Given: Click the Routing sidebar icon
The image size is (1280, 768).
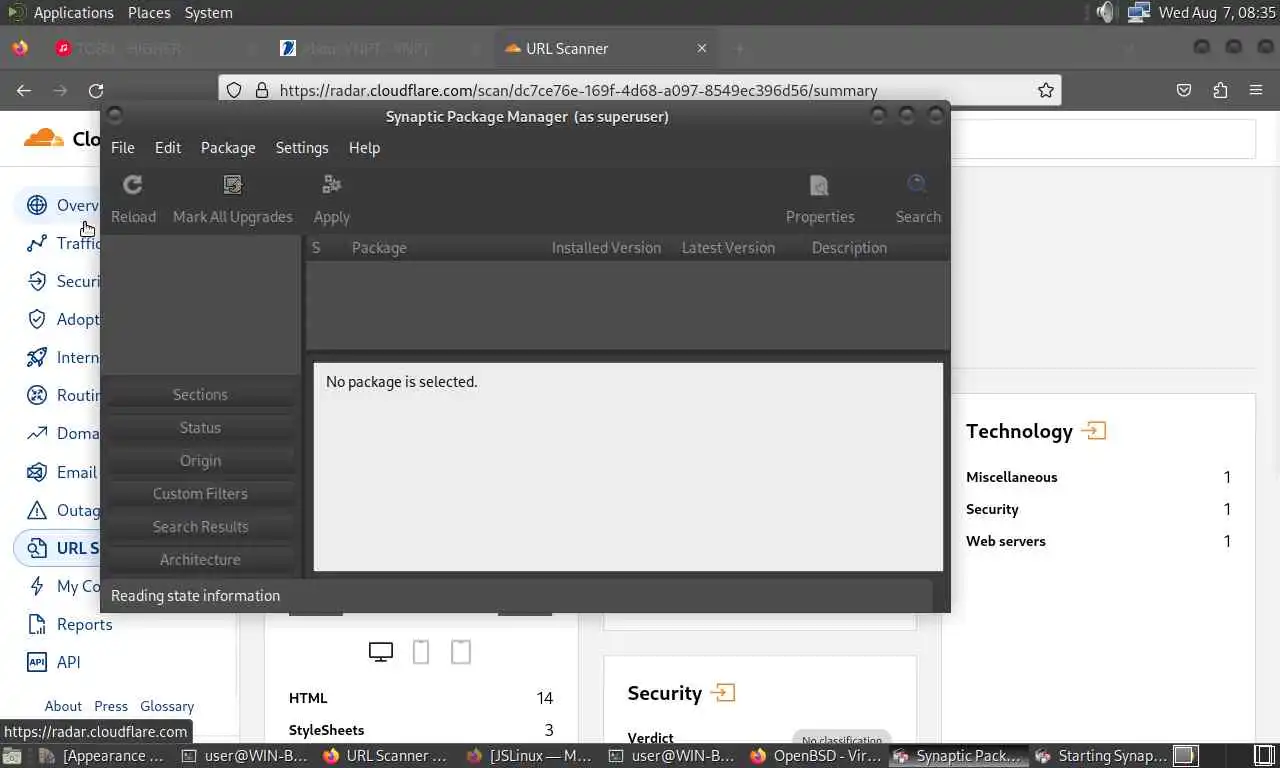Looking at the screenshot, I should pos(37,395).
